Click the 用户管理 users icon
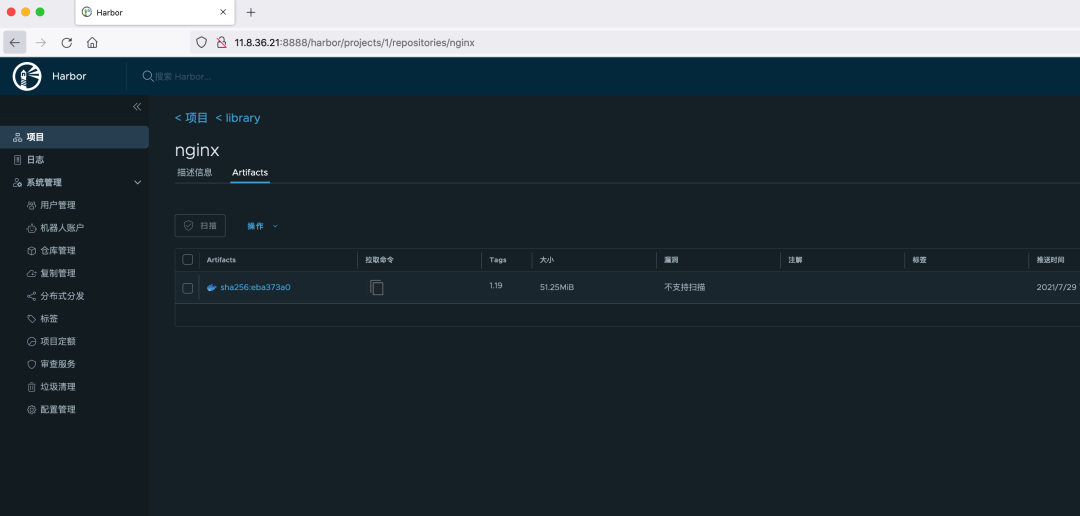The image size is (1080, 516). (x=31, y=205)
